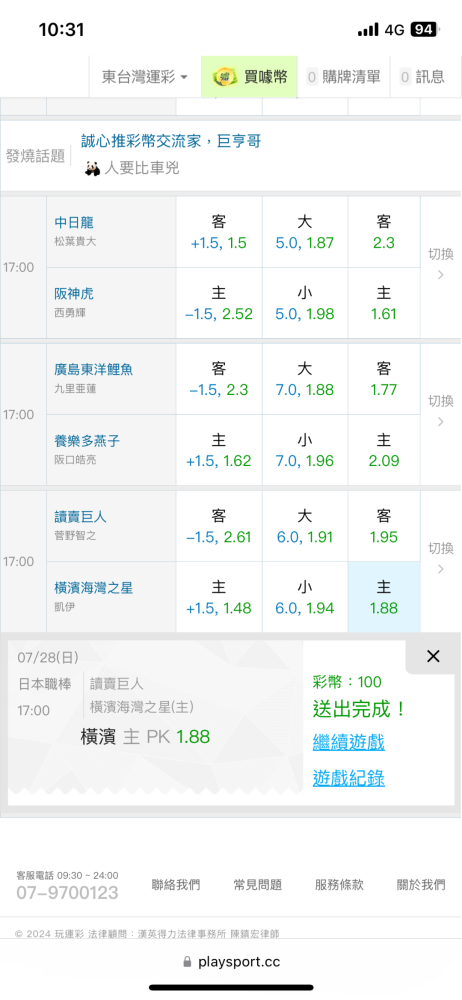The image size is (462, 1000).
Task: Open the 讀賣巨人 team link
Action: coord(80,516)
